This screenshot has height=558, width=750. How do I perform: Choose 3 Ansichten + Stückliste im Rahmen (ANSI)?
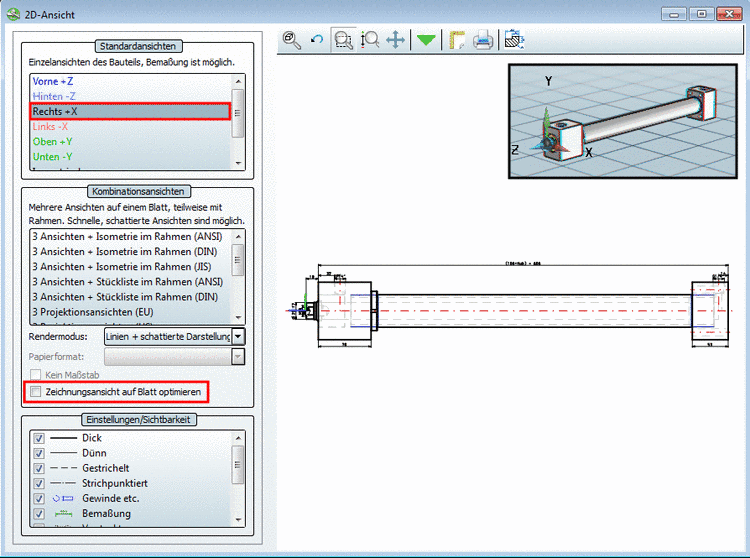point(130,282)
